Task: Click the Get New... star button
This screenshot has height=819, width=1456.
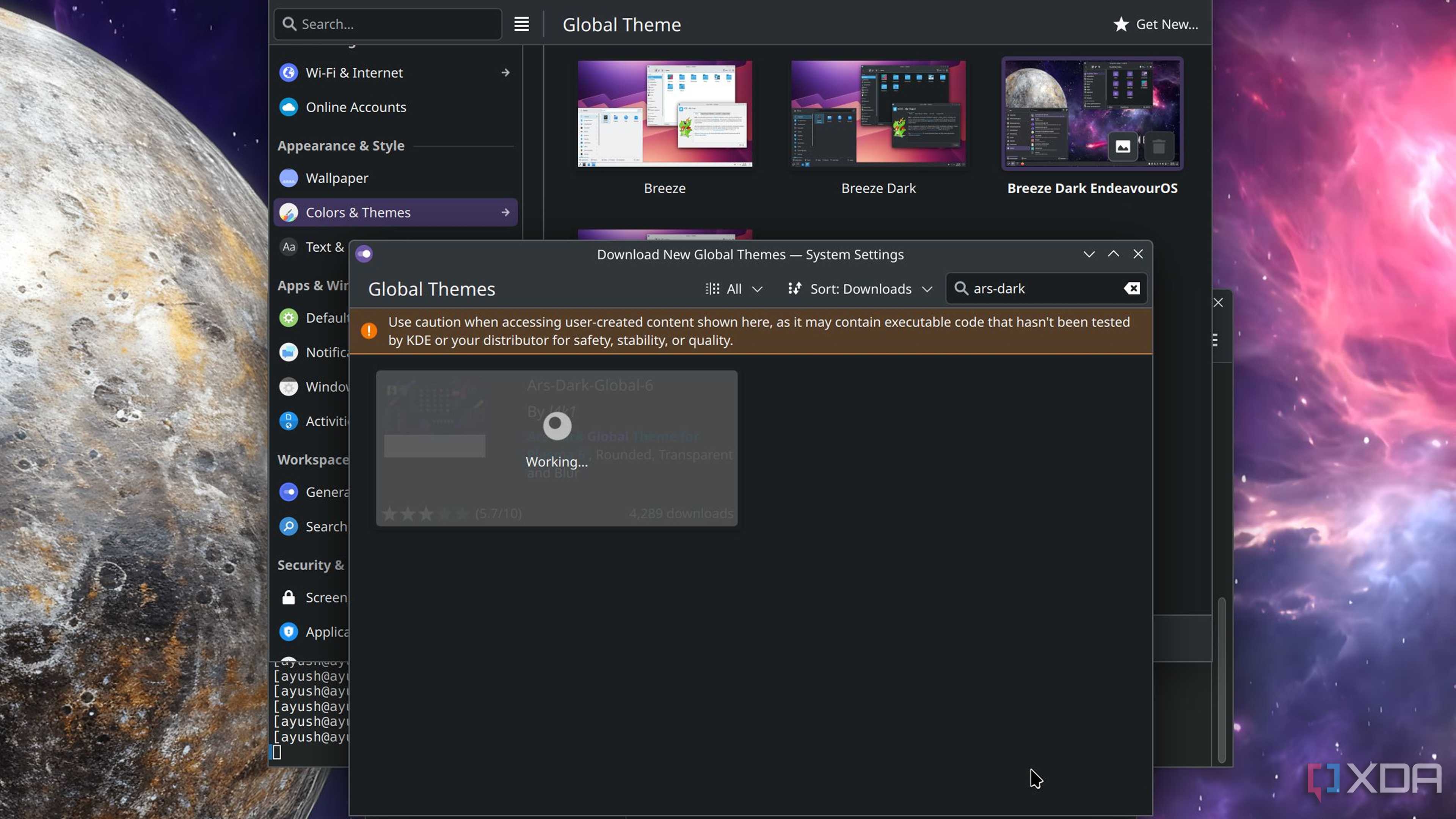Action: 1155,24
